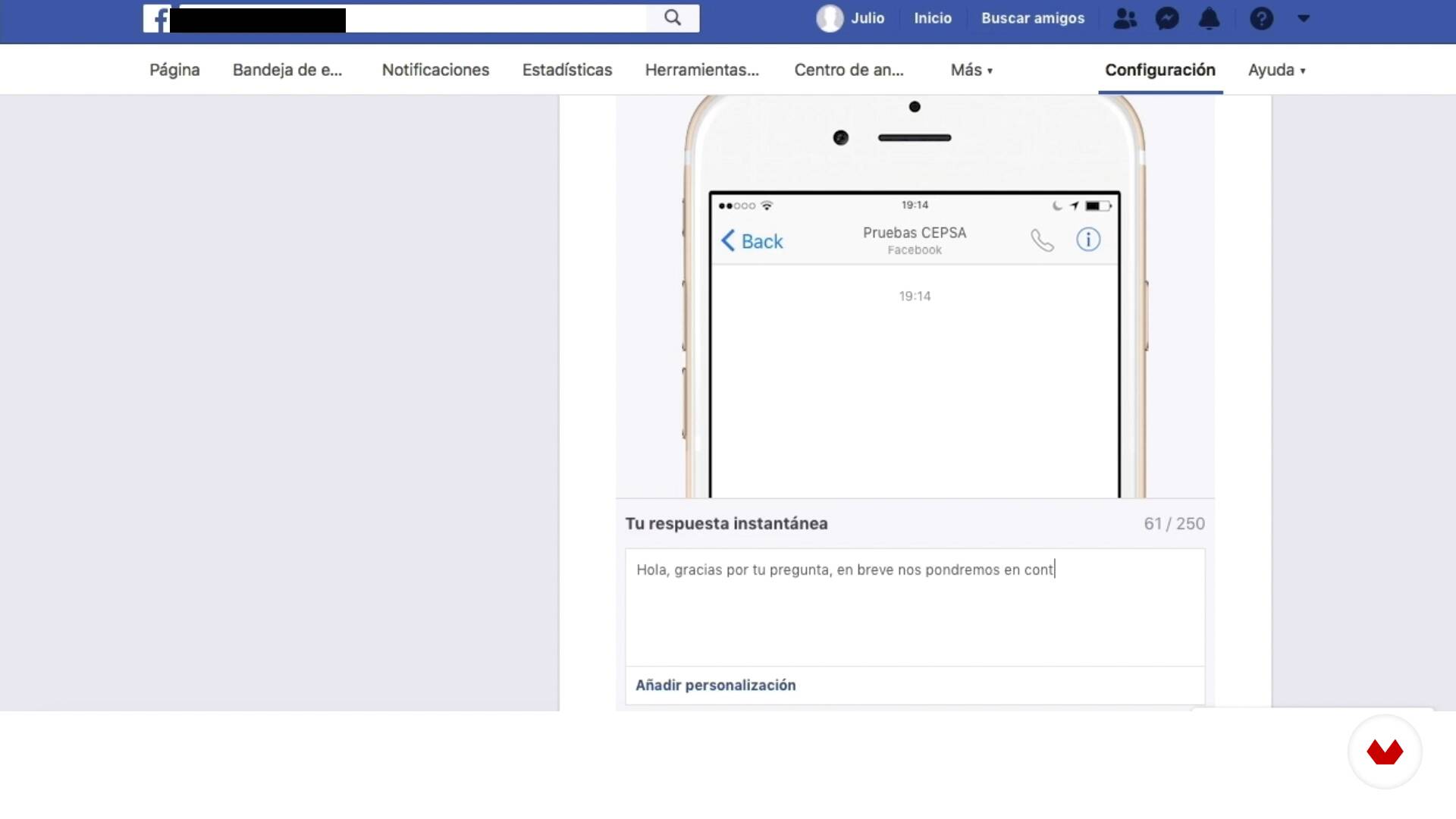Go to Julio's profile link
Image resolution: width=1456 pixels, height=819 pixels.
[x=868, y=18]
